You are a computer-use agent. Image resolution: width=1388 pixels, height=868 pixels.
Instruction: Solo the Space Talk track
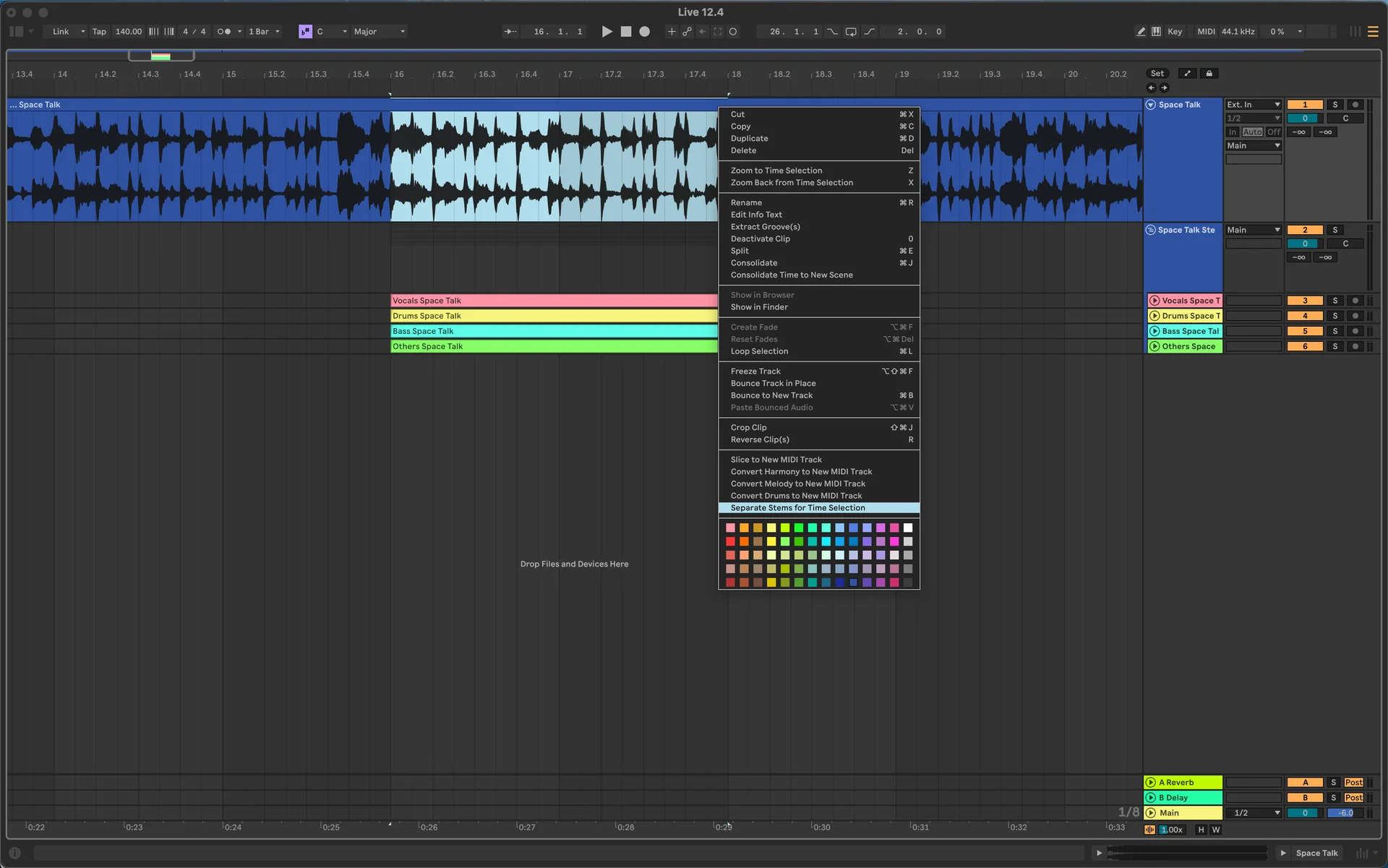1335,105
